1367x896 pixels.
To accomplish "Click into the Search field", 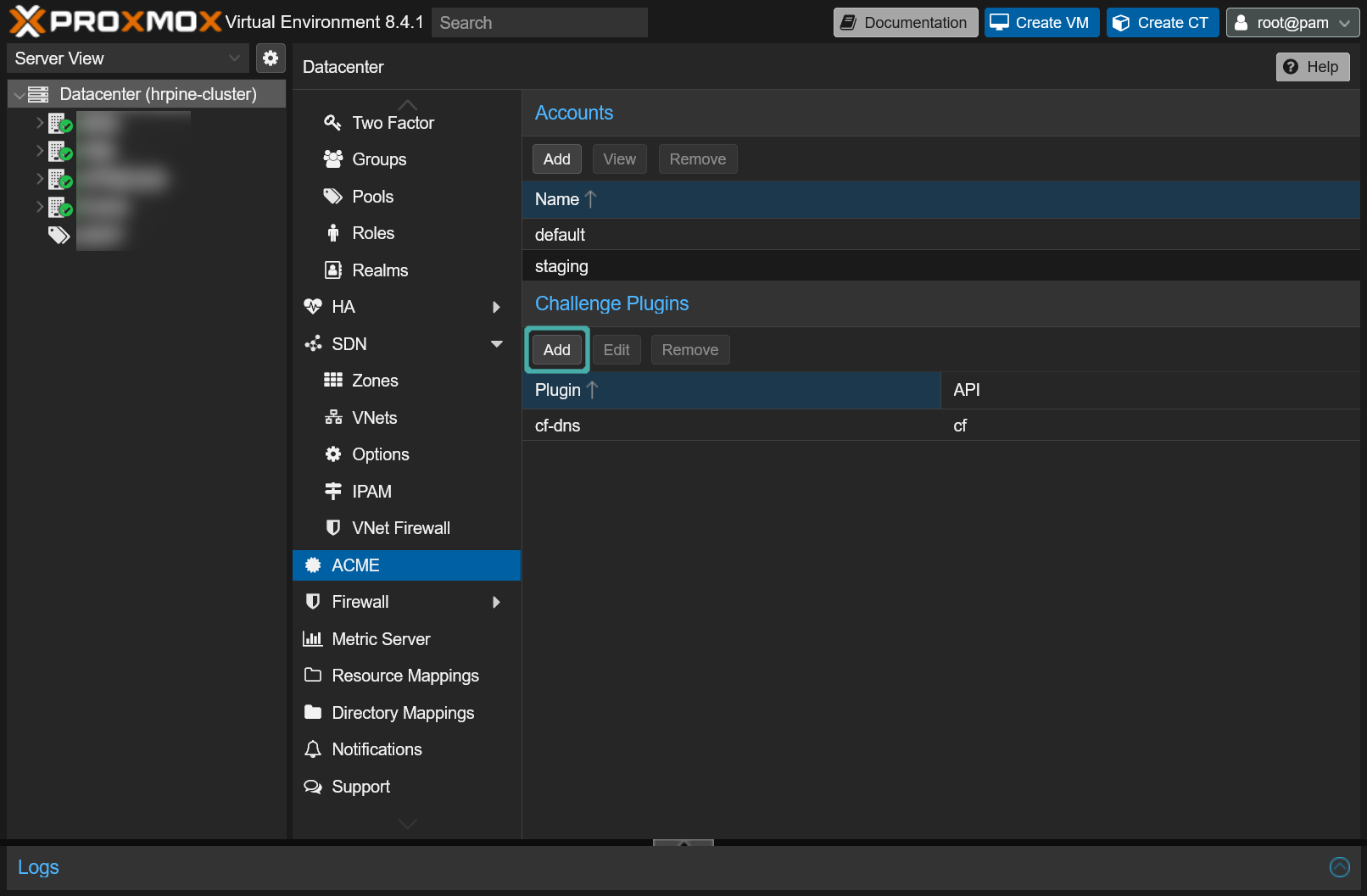I will click(539, 23).
